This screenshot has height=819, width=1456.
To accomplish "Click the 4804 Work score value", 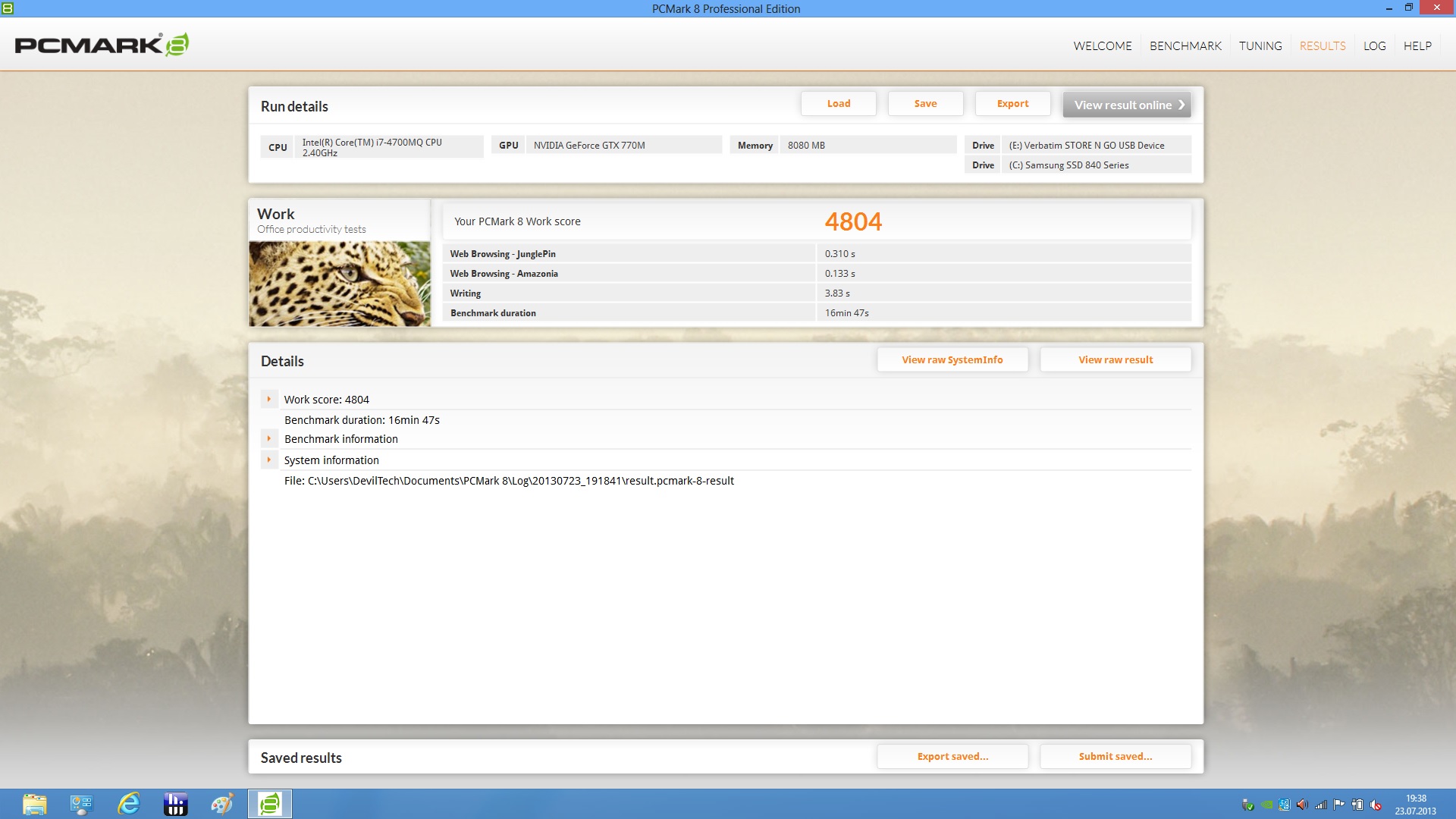I will pos(853,221).
